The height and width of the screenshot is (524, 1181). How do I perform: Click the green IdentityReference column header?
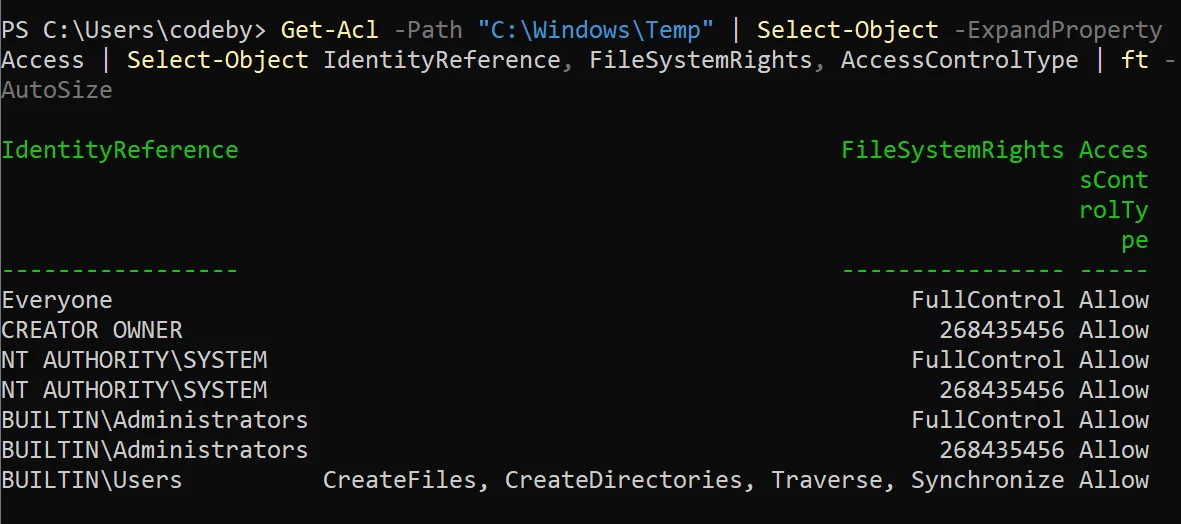[x=120, y=150]
